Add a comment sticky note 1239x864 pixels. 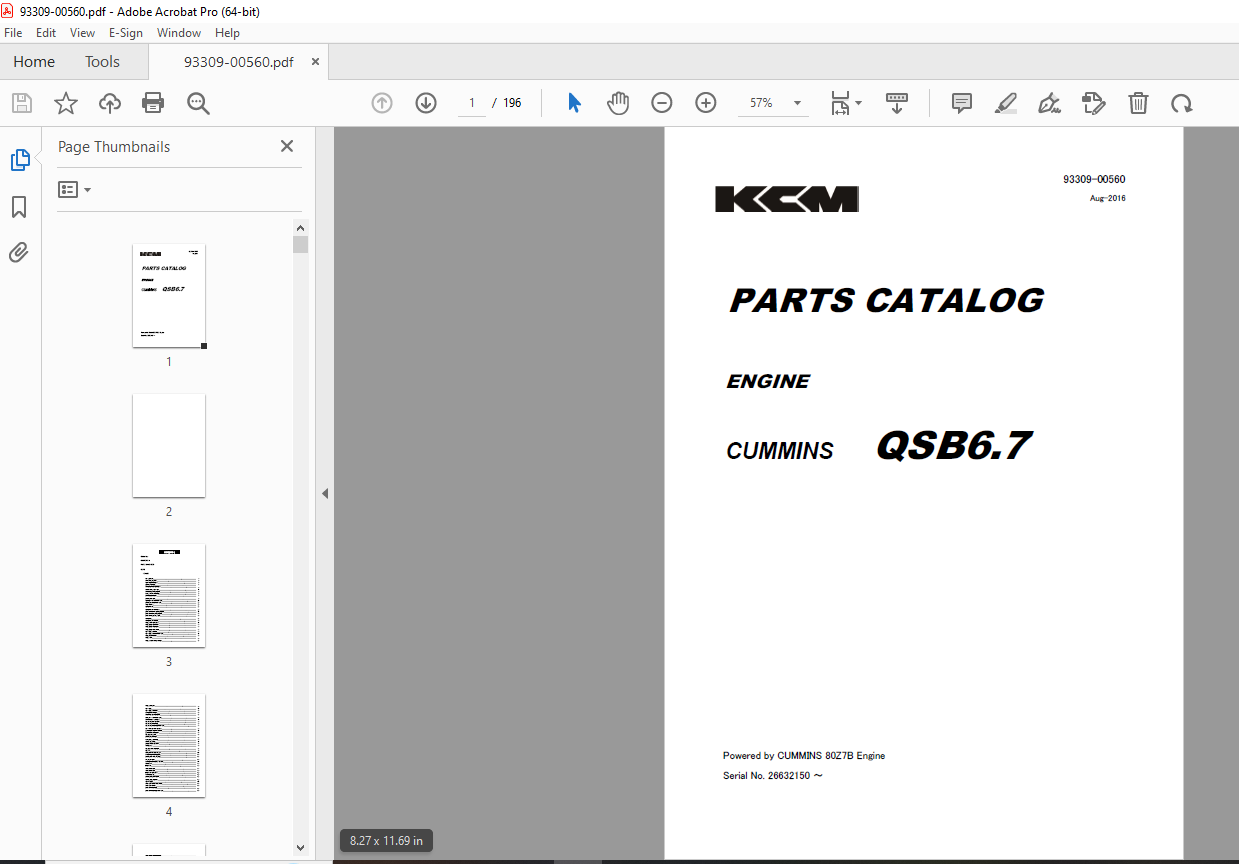tap(962, 102)
